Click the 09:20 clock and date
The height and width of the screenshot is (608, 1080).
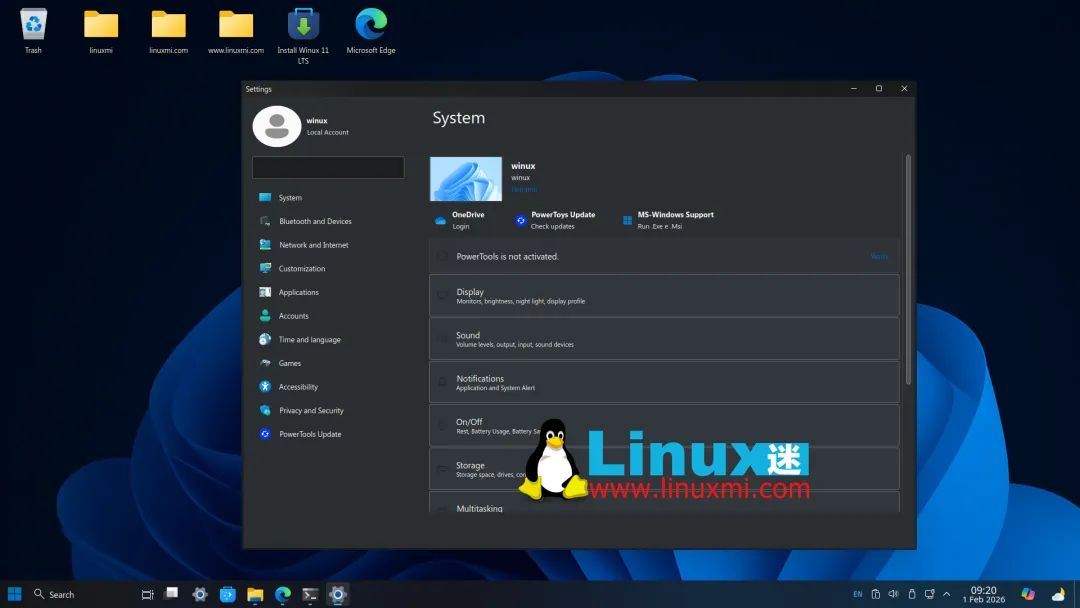(984, 594)
